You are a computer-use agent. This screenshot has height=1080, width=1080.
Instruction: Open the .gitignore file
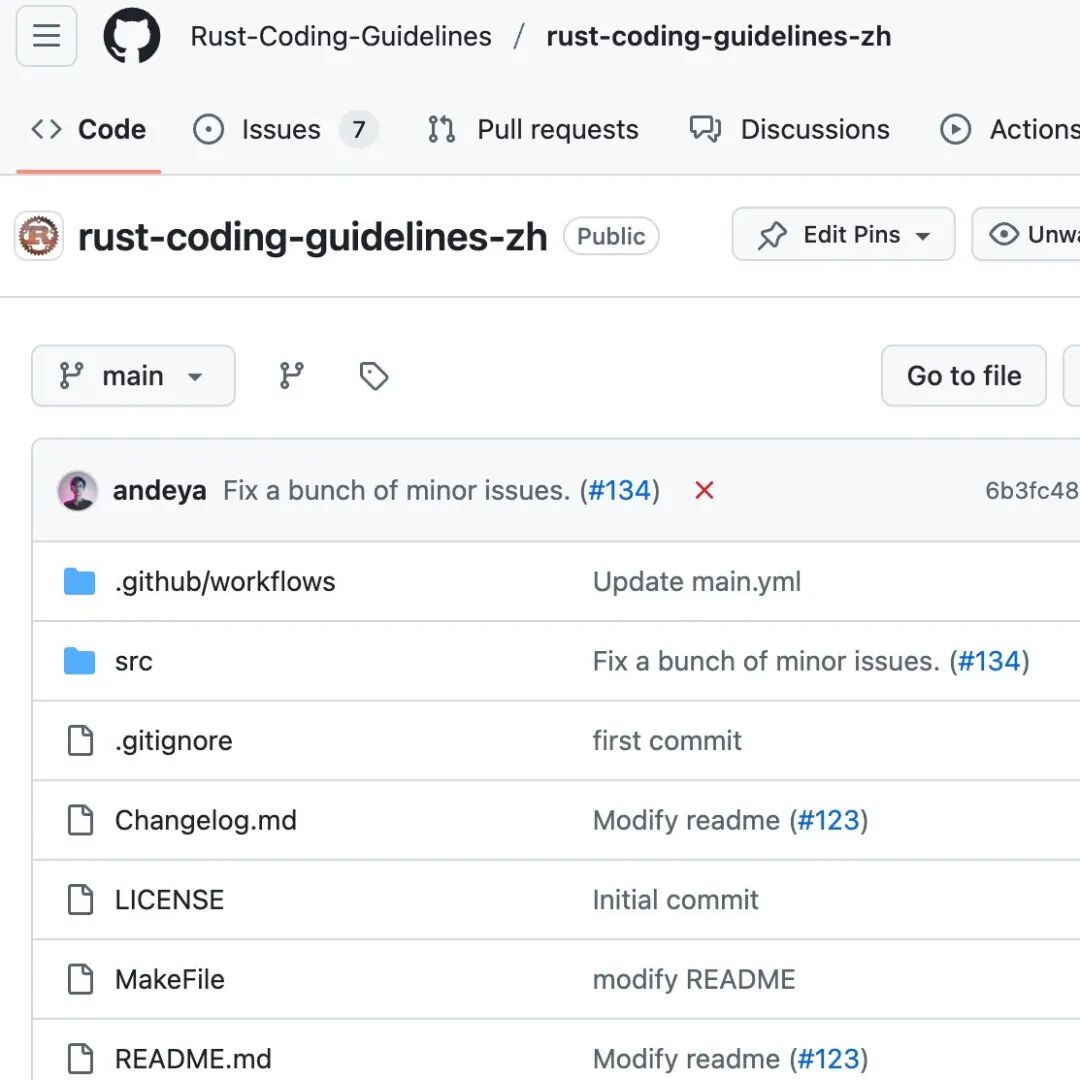coord(174,741)
